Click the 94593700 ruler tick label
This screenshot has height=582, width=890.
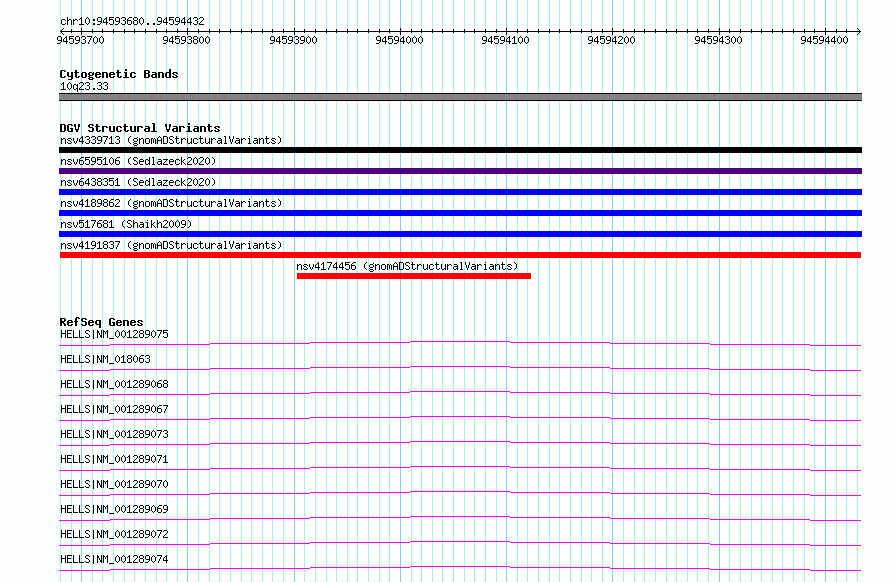[81, 40]
